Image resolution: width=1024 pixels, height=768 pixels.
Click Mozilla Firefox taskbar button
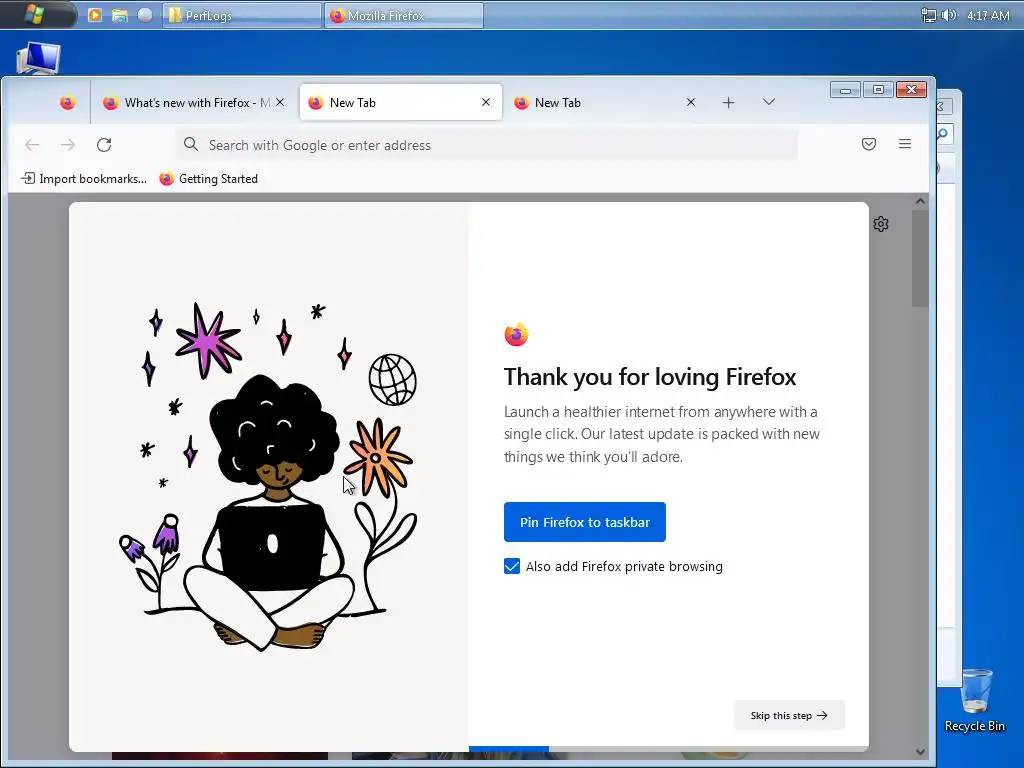point(404,15)
